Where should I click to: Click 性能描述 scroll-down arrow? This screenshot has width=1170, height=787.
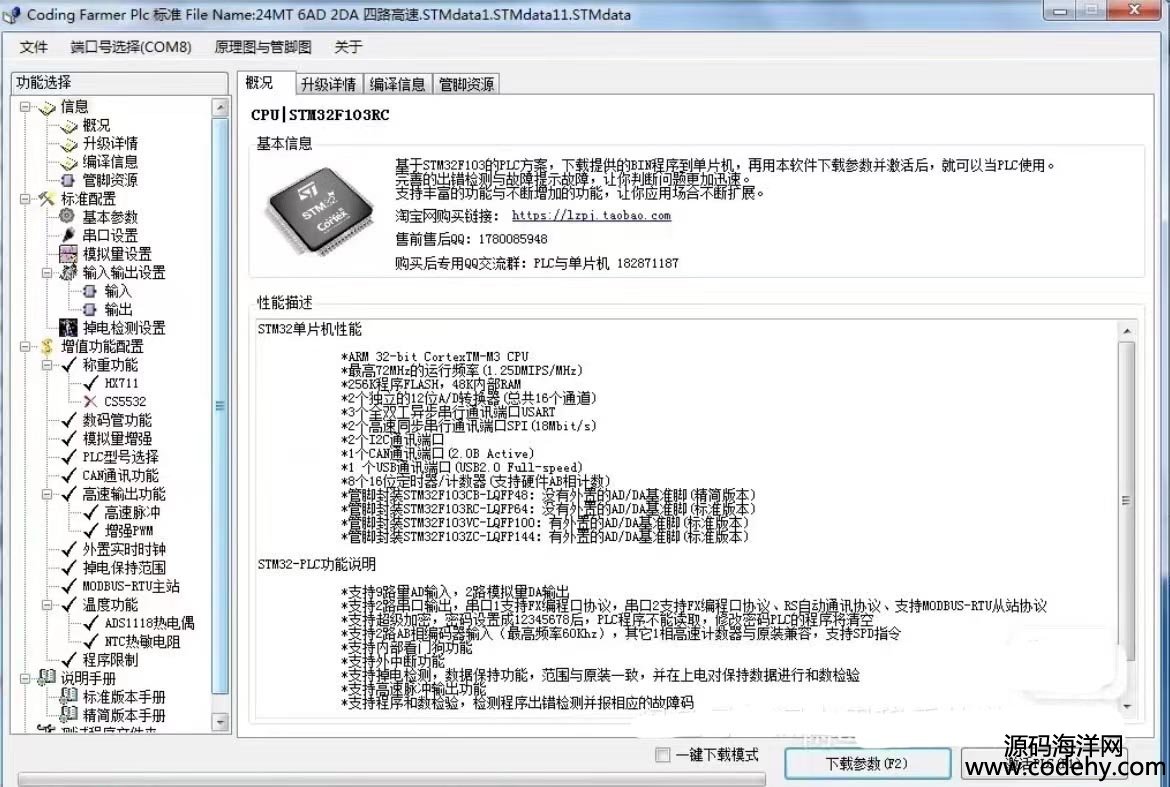coord(1126,706)
